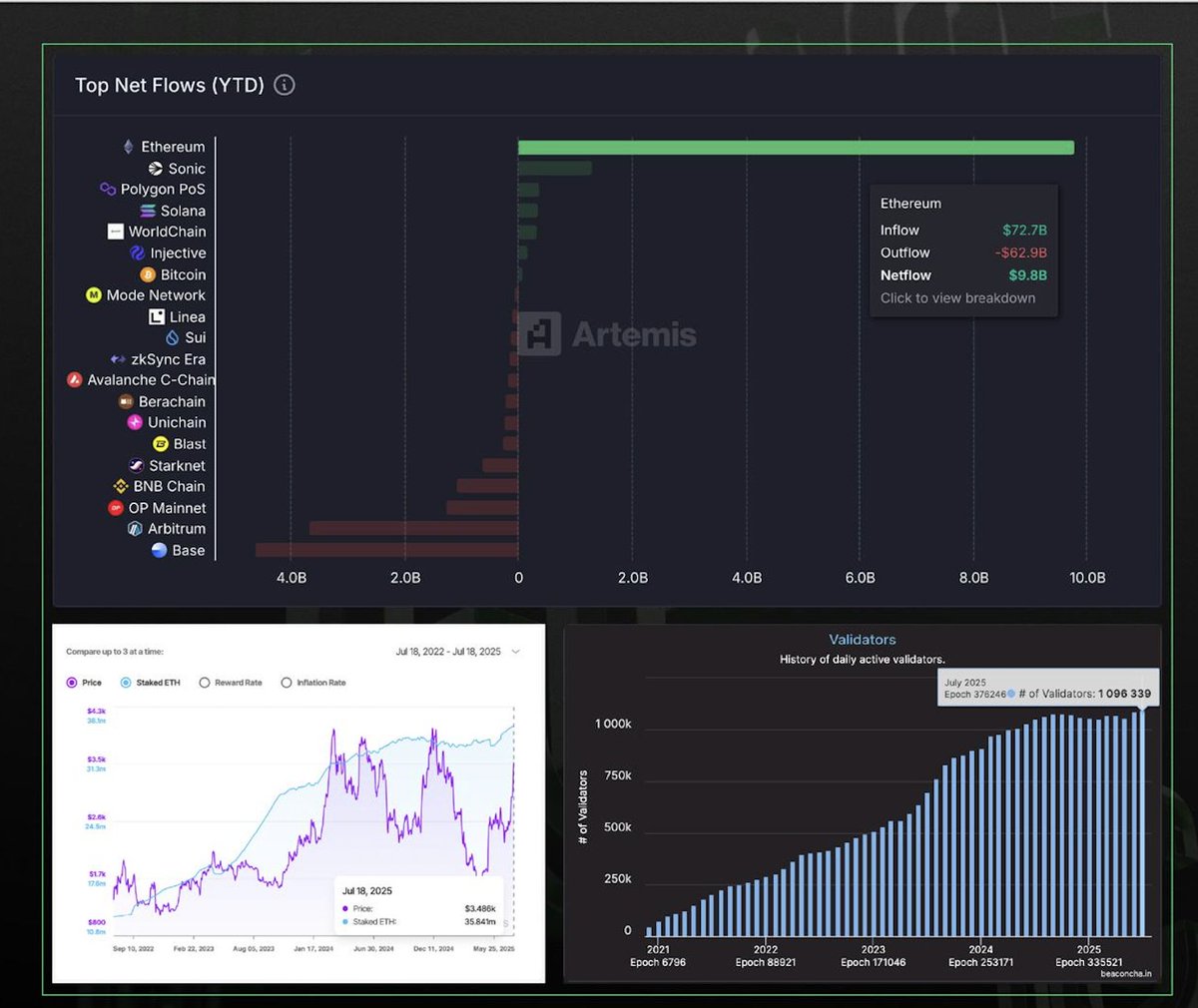Open the Jul 18, 2022 - Jul 18, 2025 date range dropdown
Screen dimensions: 1198x1008
point(458,652)
